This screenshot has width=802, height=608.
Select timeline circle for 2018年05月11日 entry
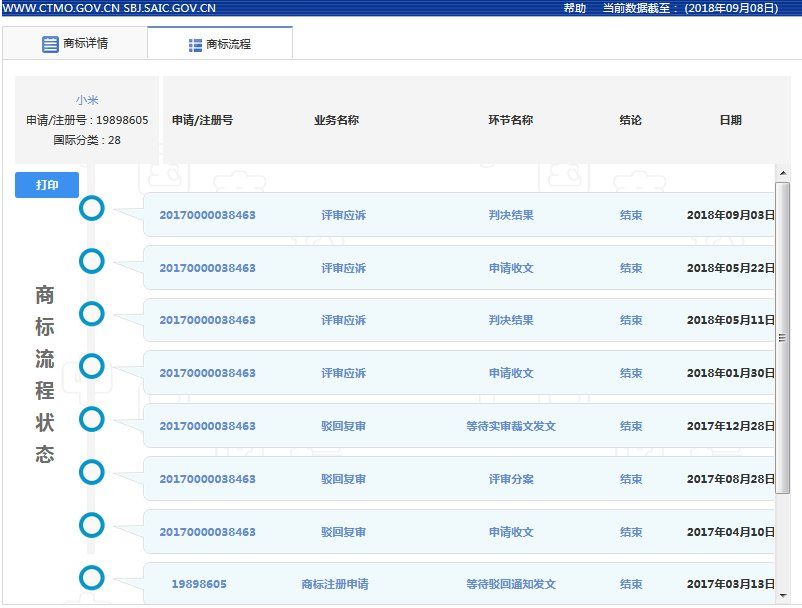(92, 314)
